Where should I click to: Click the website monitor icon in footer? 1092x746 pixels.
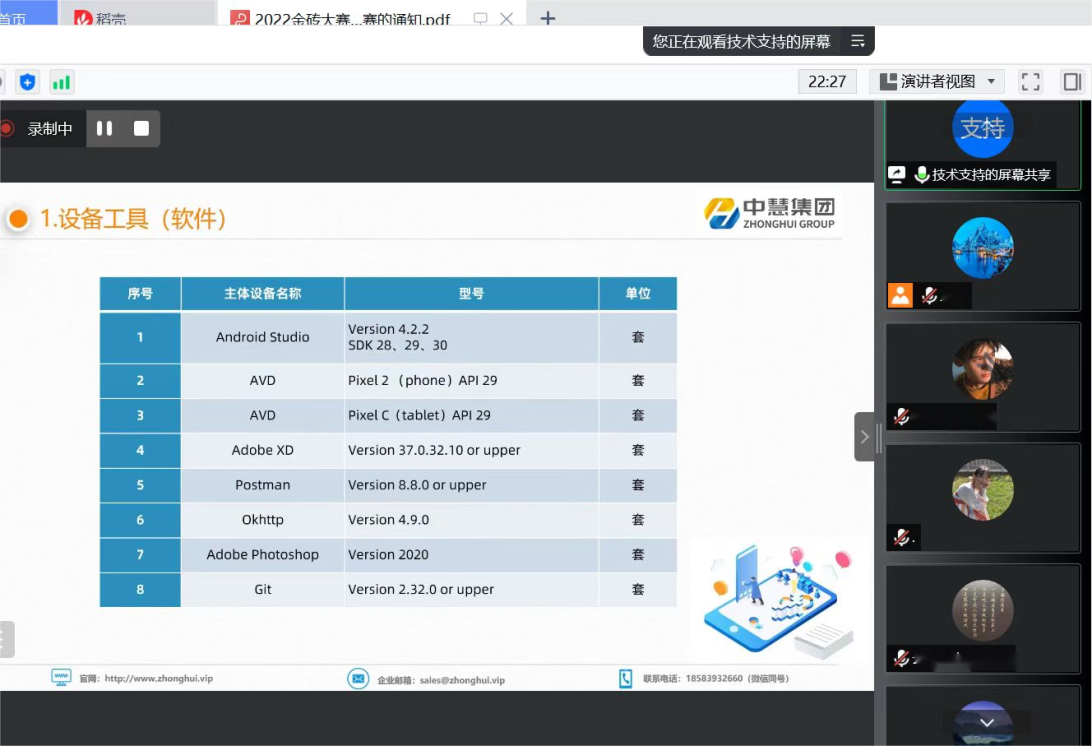pos(61,677)
